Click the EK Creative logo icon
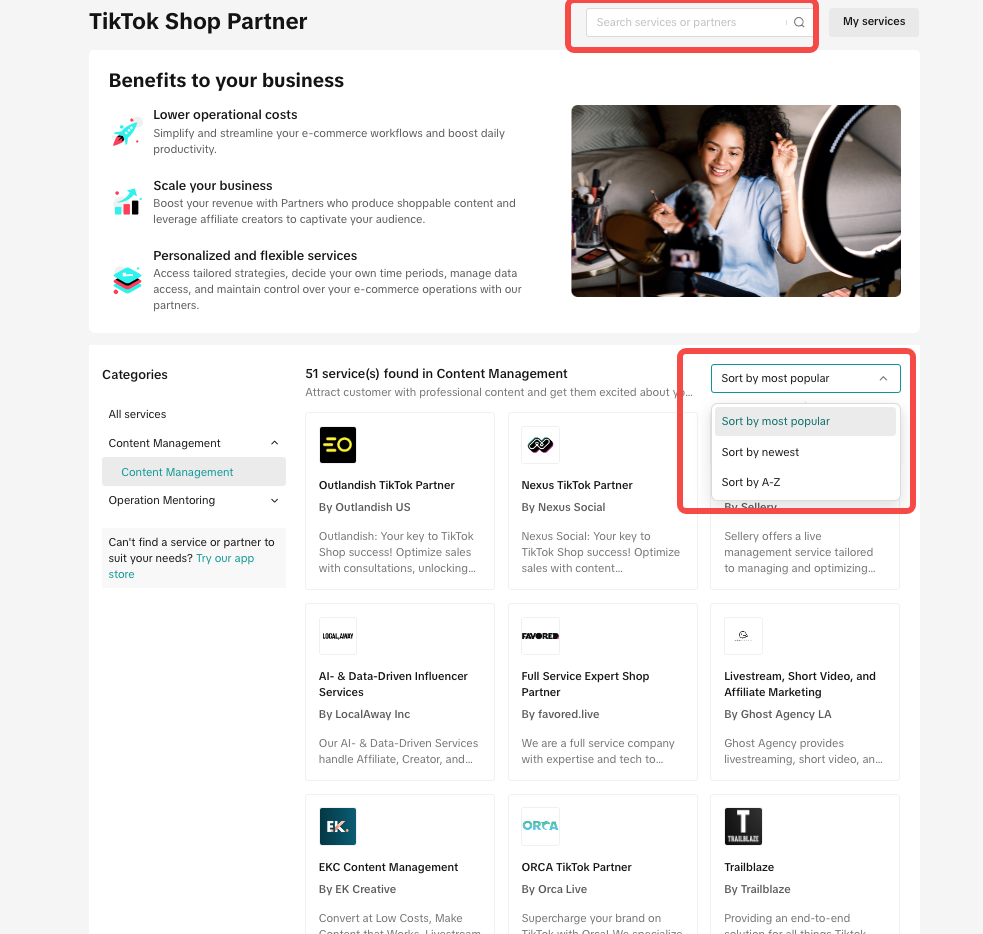This screenshot has height=934, width=983. [x=338, y=827]
